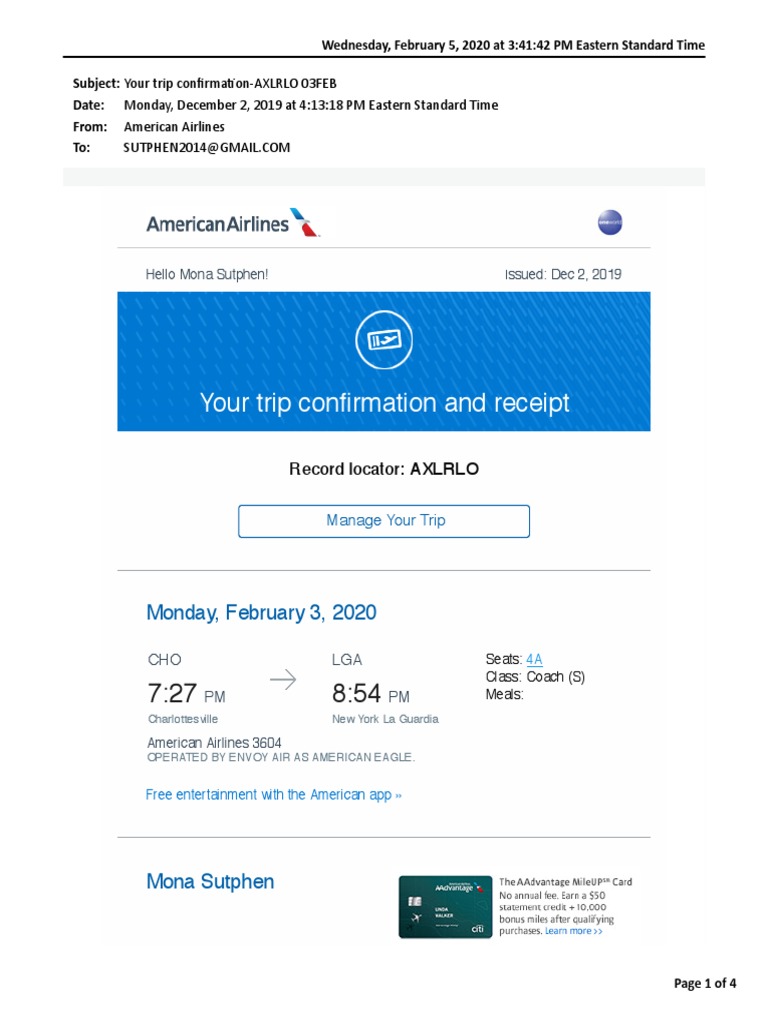Click the LGA arrival airport code

coord(347,660)
